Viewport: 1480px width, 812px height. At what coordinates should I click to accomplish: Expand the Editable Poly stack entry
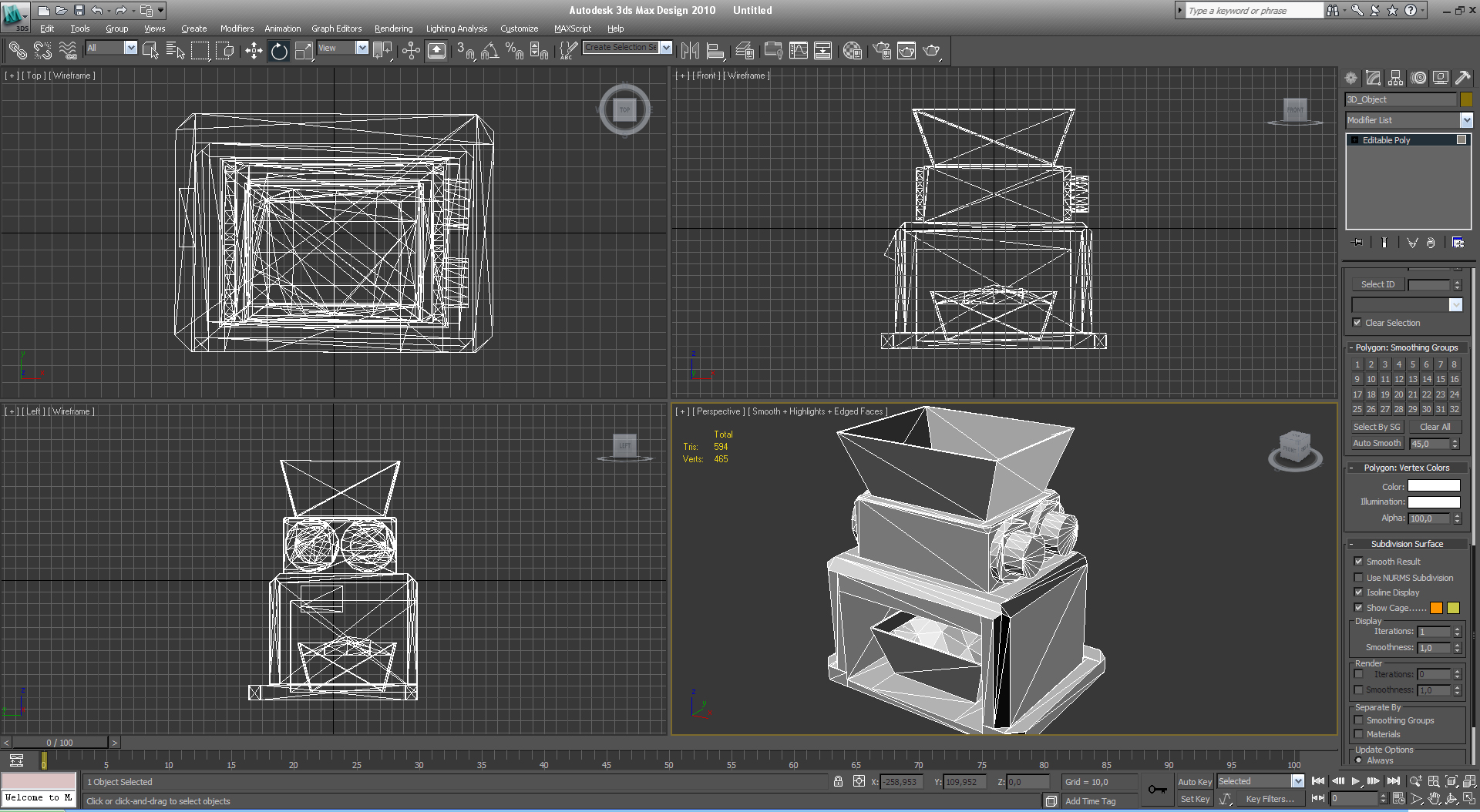[x=1354, y=140]
